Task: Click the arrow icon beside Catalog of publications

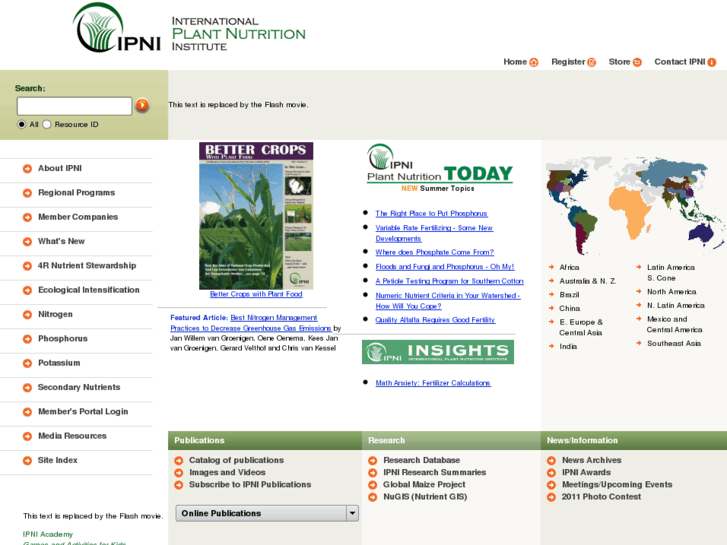Action: pos(179,461)
